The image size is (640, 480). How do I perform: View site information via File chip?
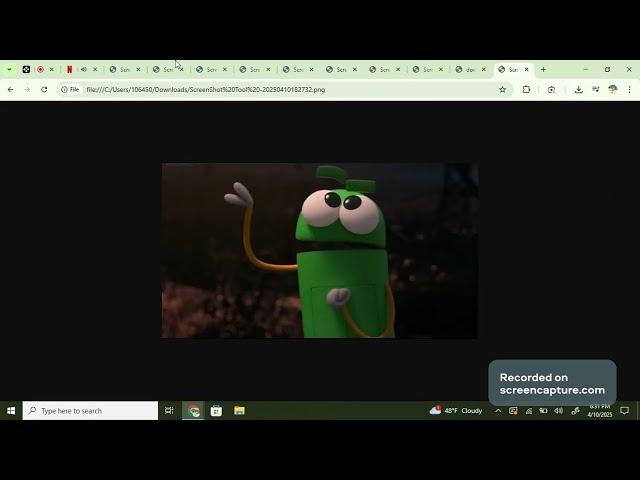(x=70, y=89)
